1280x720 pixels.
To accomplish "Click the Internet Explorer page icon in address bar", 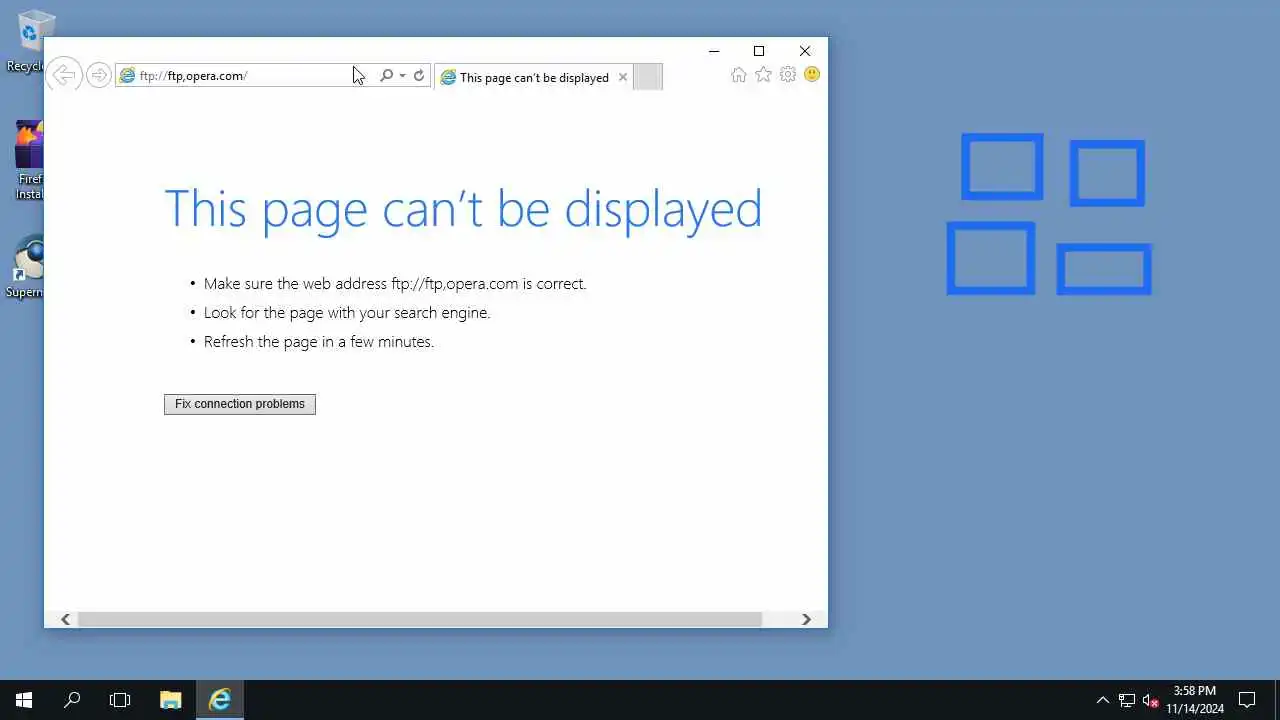I will pos(127,75).
